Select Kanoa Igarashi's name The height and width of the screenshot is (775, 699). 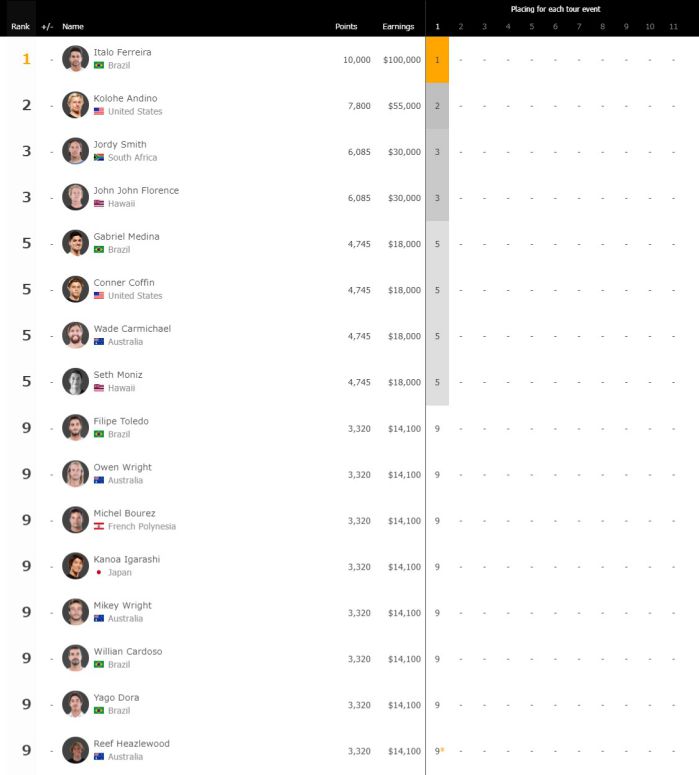pos(127,559)
